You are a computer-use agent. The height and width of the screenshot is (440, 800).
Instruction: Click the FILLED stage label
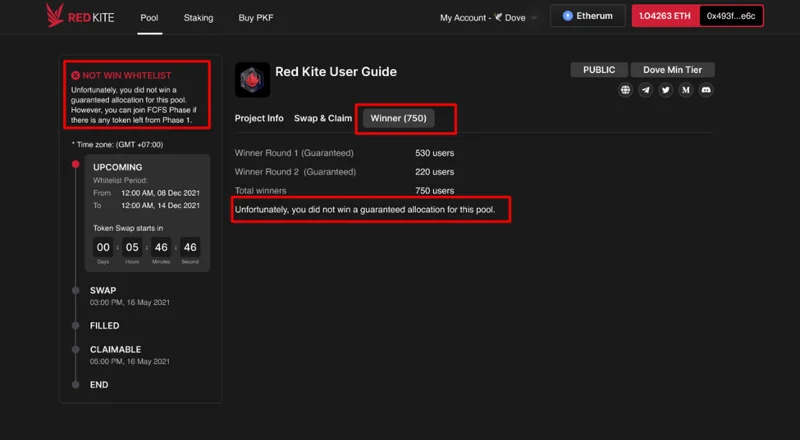pos(105,326)
